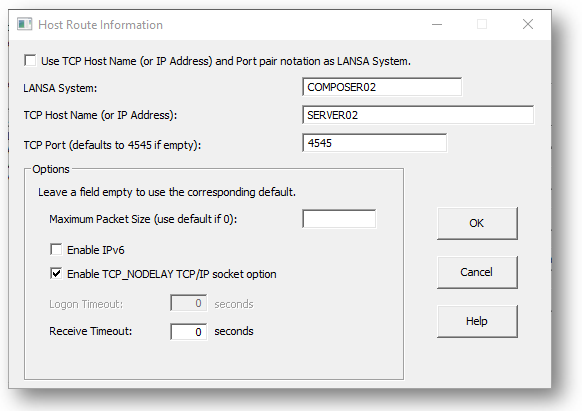Minimize the Host Route Information dialog
Image resolution: width=582 pixels, height=411 pixels.
pyautogui.click(x=437, y=25)
